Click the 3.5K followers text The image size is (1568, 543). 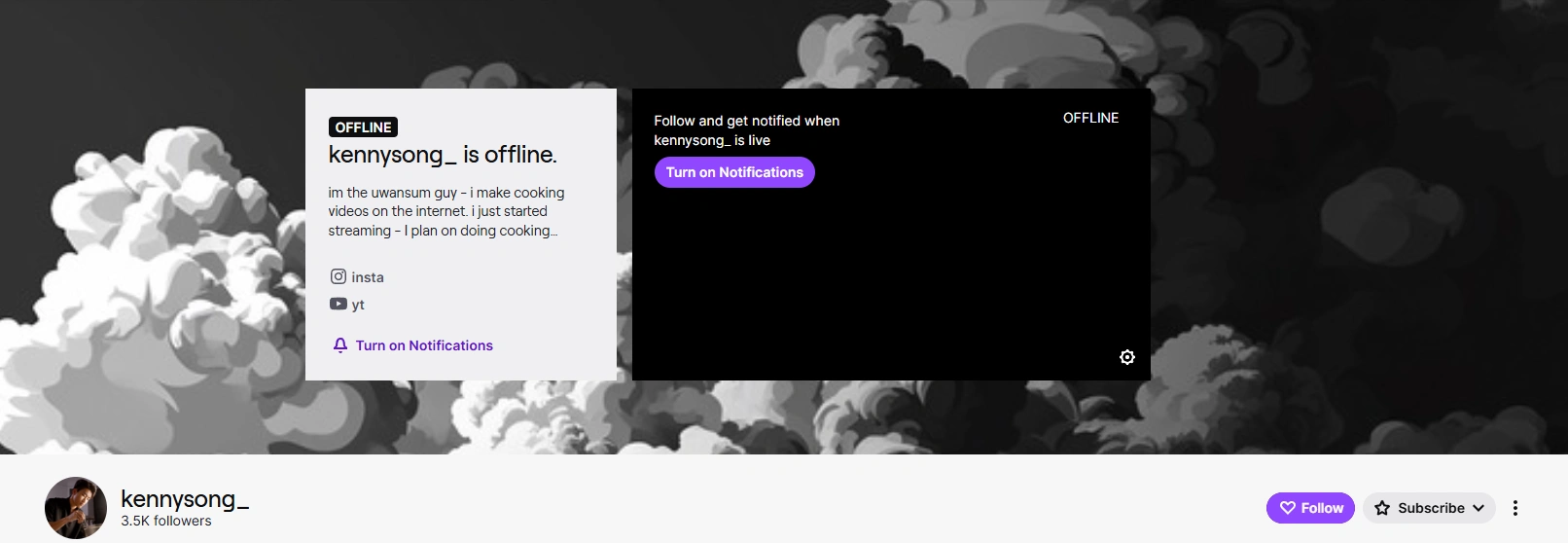166,521
